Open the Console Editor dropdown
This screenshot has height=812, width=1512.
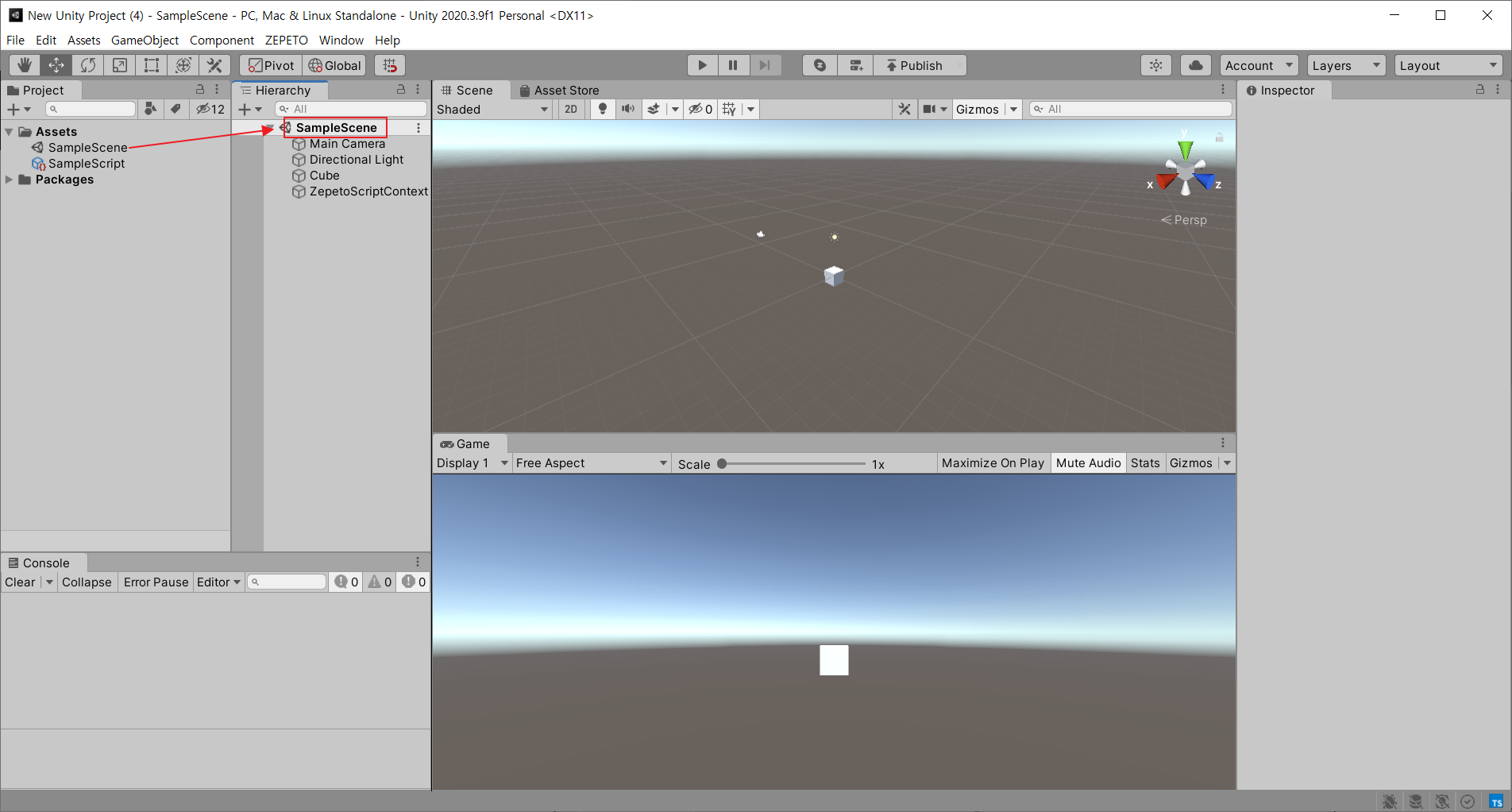click(x=218, y=582)
